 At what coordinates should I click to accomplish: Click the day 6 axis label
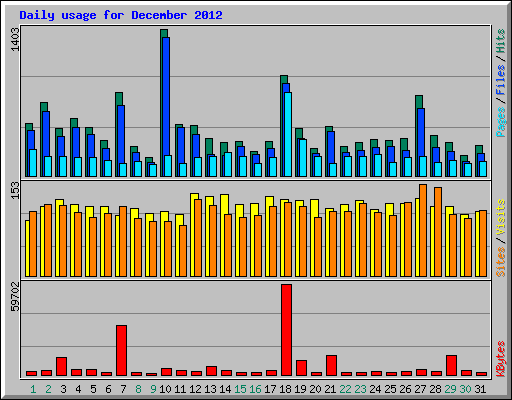click(108, 389)
